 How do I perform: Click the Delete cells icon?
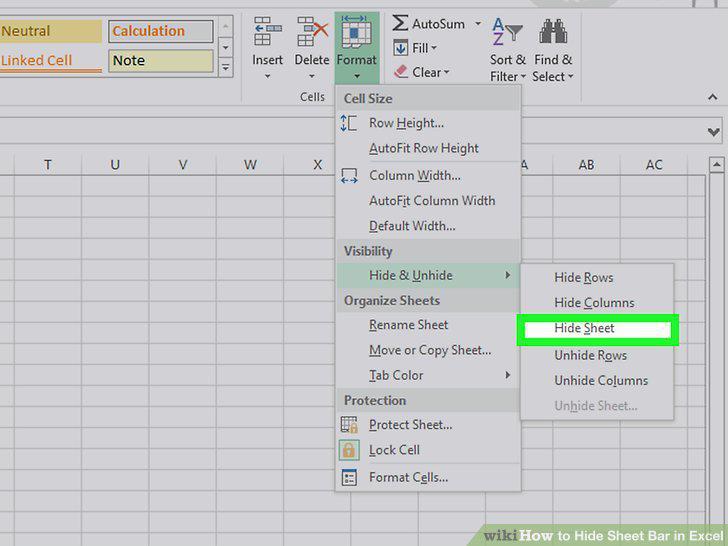click(x=312, y=32)
